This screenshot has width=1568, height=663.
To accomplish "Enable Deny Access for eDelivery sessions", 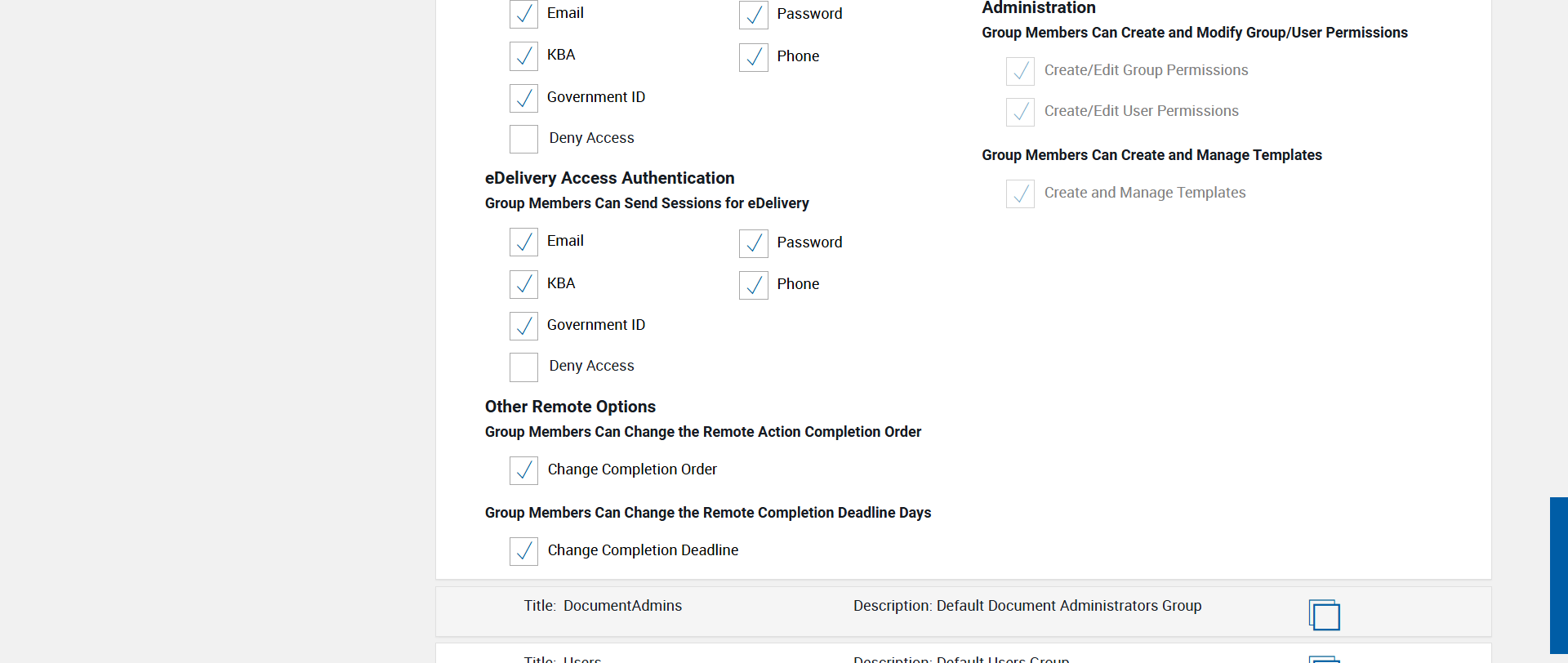I will [x=523, y=367].
